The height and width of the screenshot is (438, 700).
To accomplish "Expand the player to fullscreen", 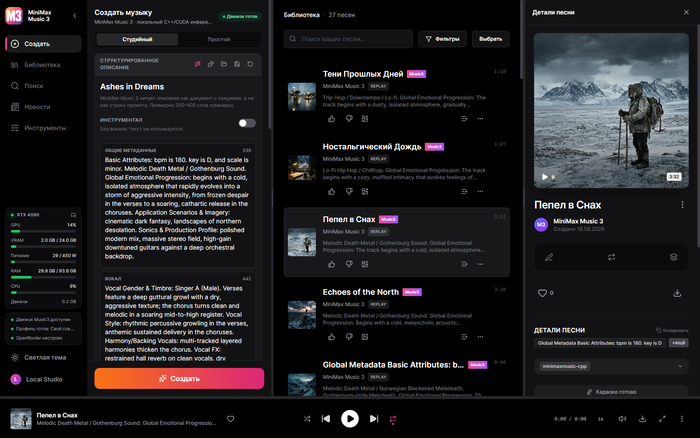I will point(662,419).
